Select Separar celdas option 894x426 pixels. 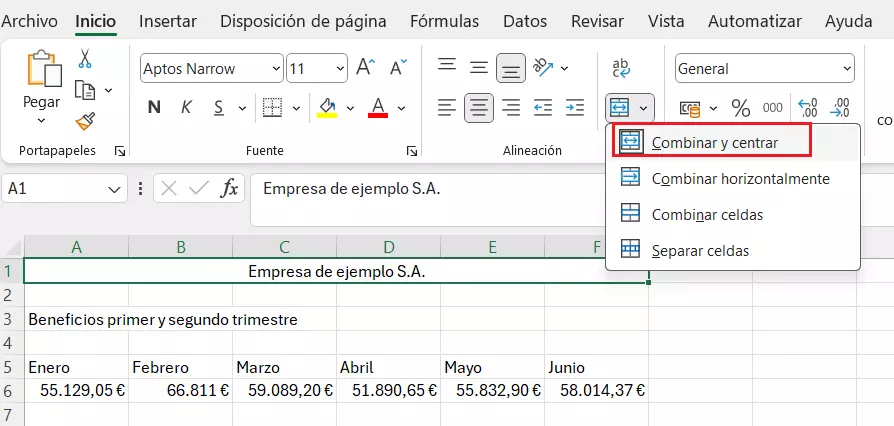(x=699, y=250)
